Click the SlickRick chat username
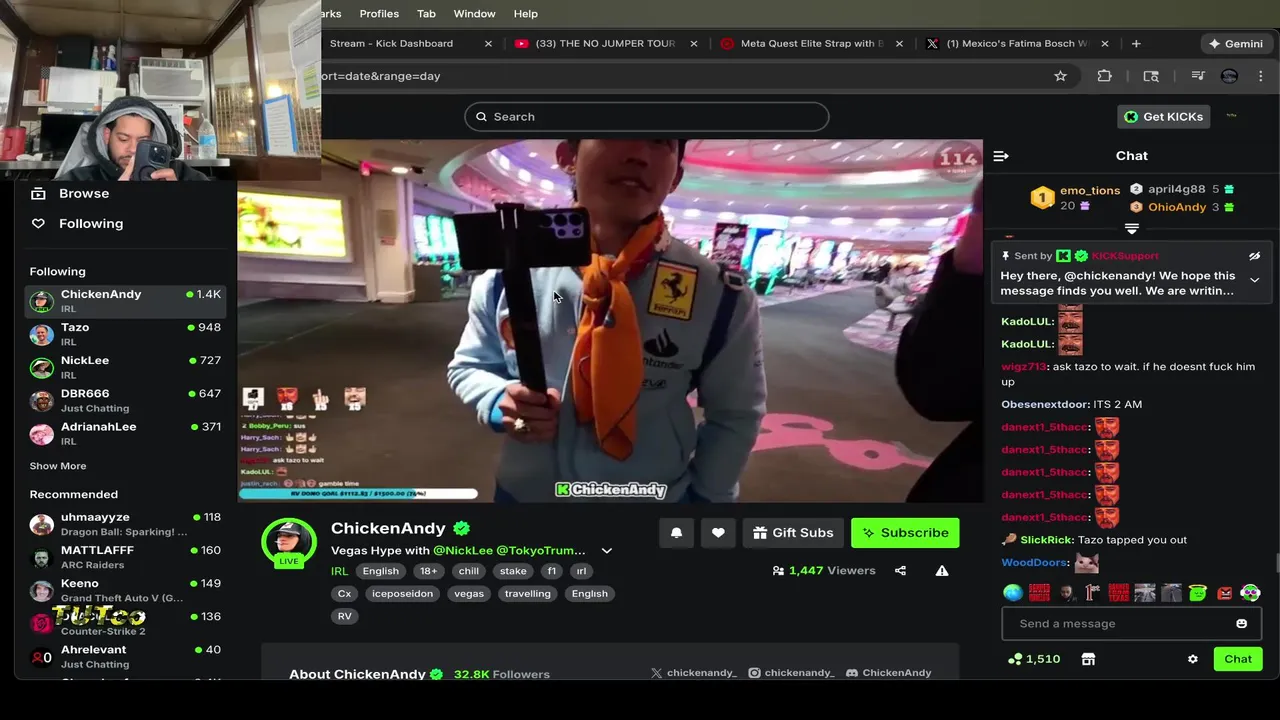Viewport: 1280px width, 720px height. coord(1046,540)
